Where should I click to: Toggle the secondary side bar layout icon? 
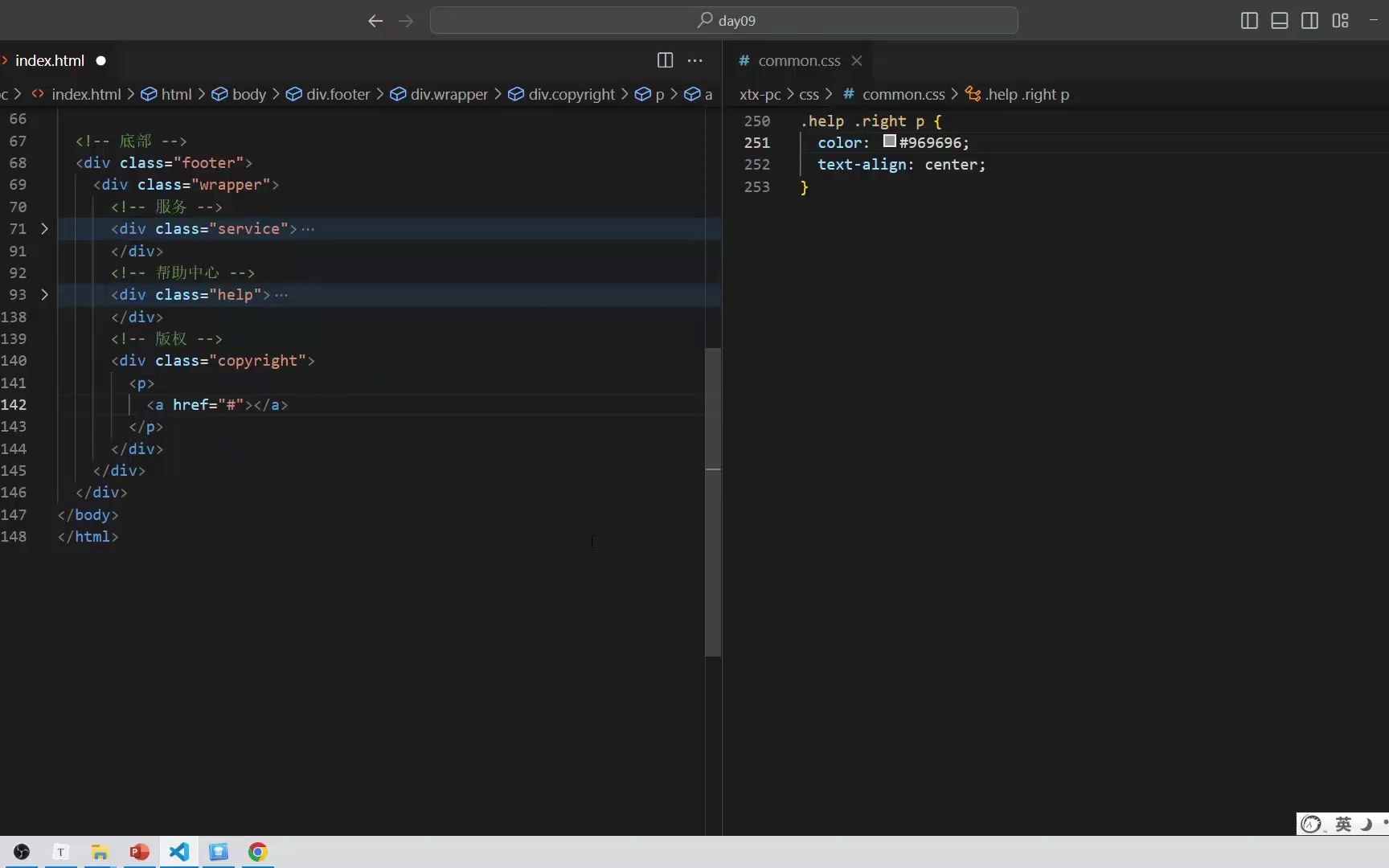(x=1309, y=21)
